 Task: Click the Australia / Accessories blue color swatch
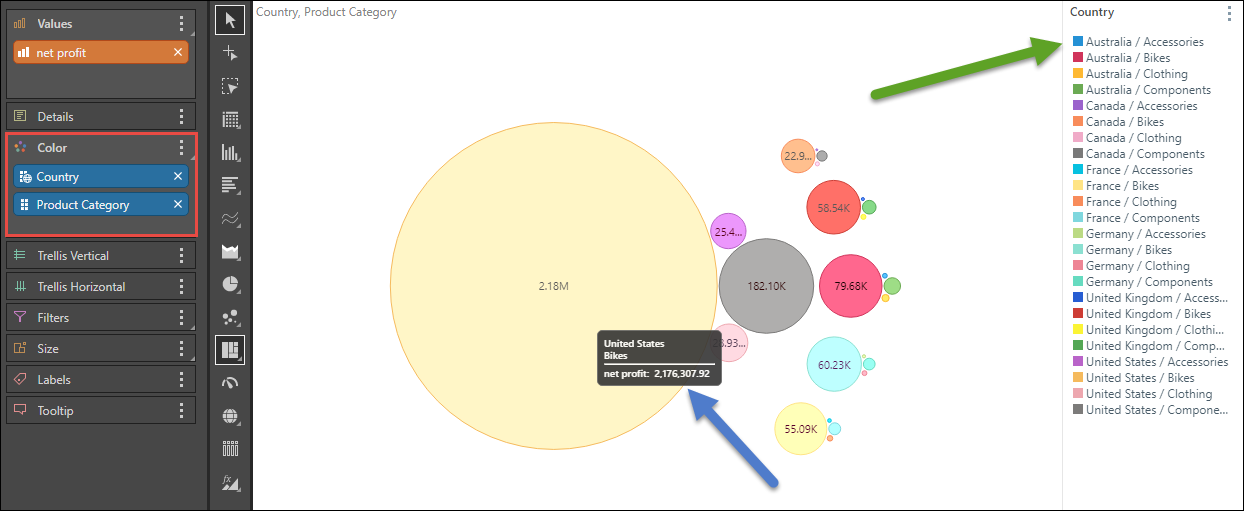tap(1078, 42)
